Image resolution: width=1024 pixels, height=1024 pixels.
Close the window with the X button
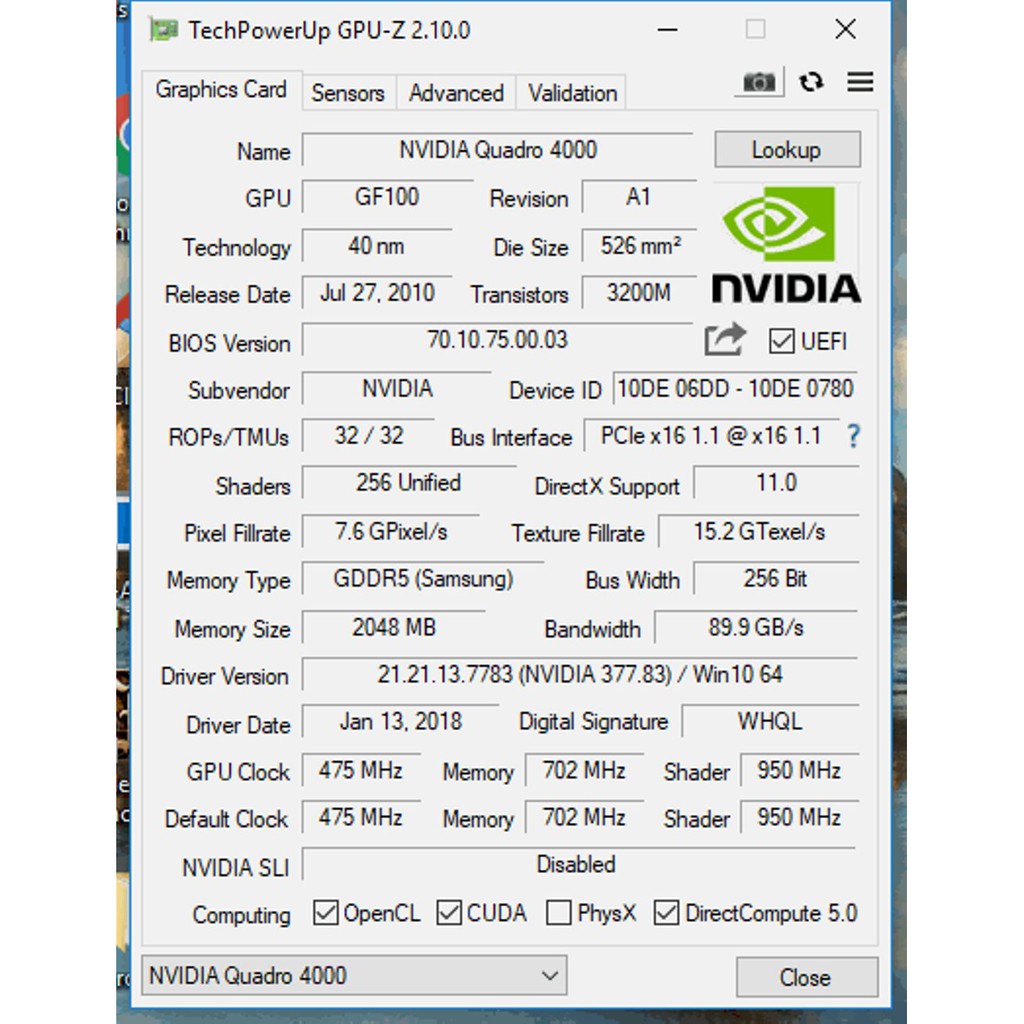(x=846, y=29)
